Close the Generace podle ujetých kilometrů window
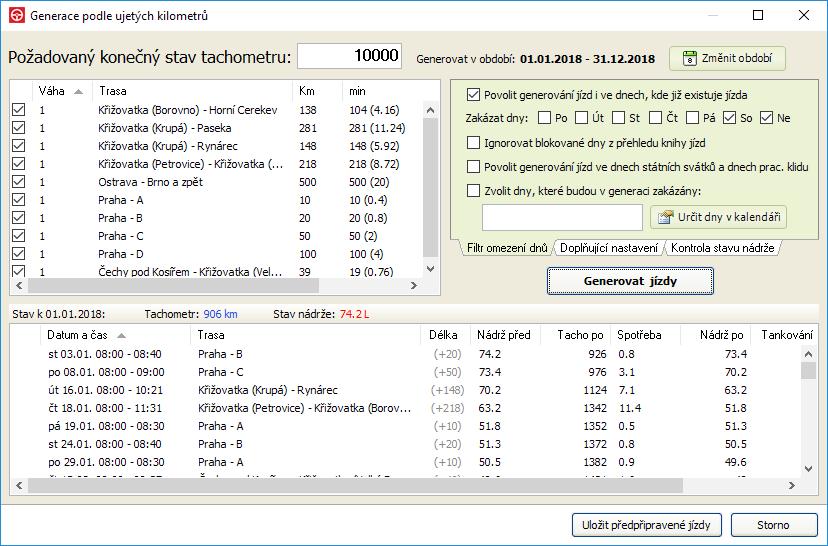The height and width of the screenshot is (546, 828). [x=804, y=15]
